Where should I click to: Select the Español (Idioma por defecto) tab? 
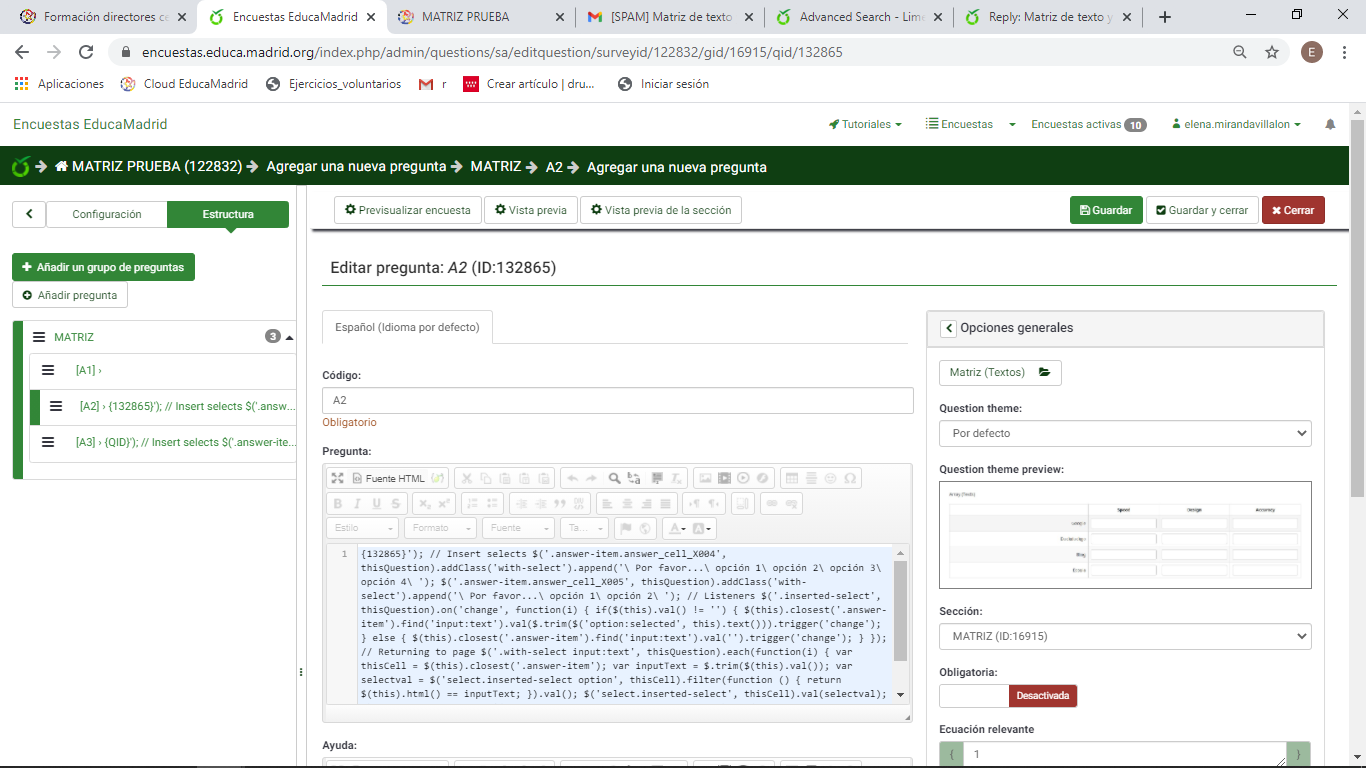click(x=407, y=327)
